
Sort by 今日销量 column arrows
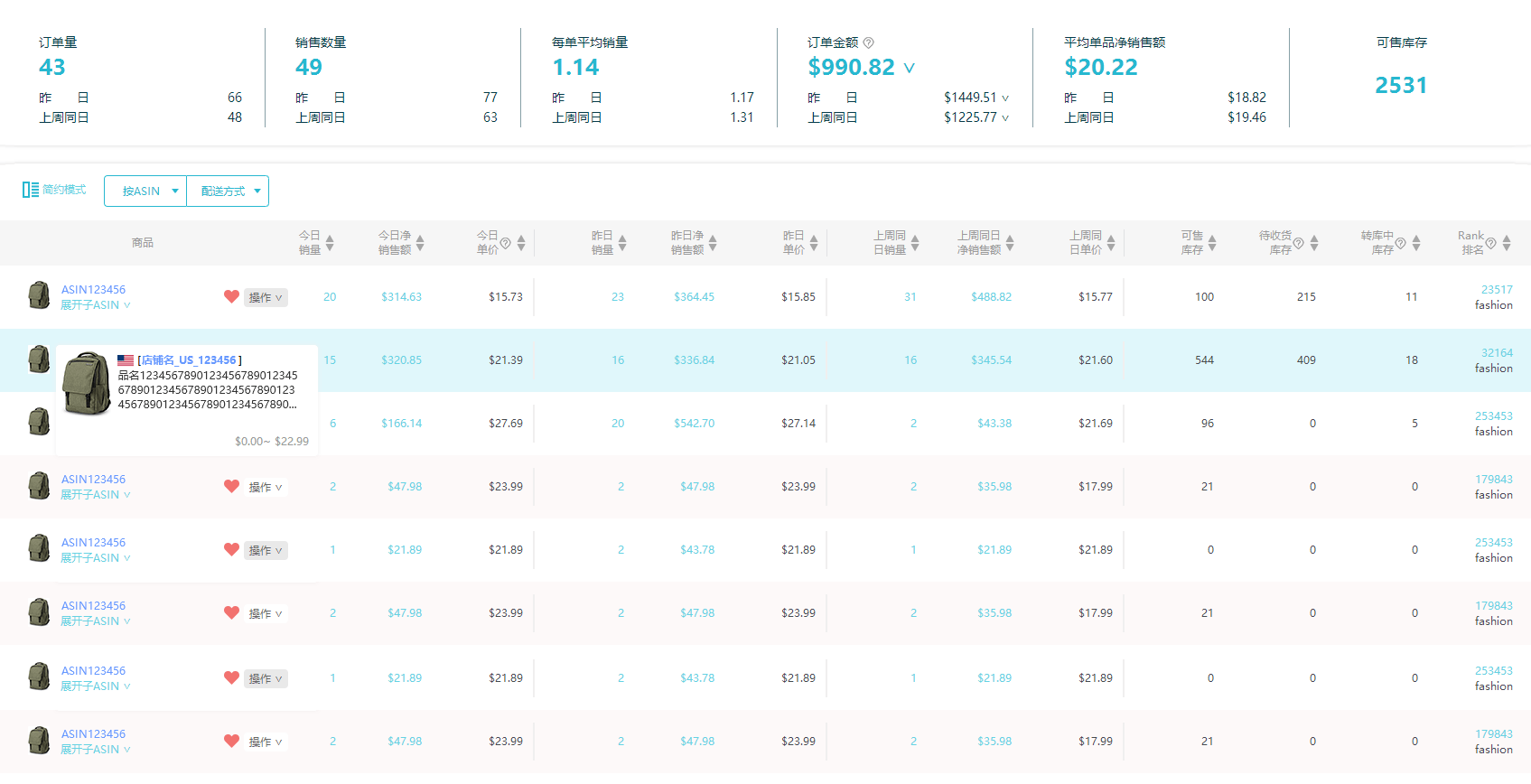coord(330,243)
